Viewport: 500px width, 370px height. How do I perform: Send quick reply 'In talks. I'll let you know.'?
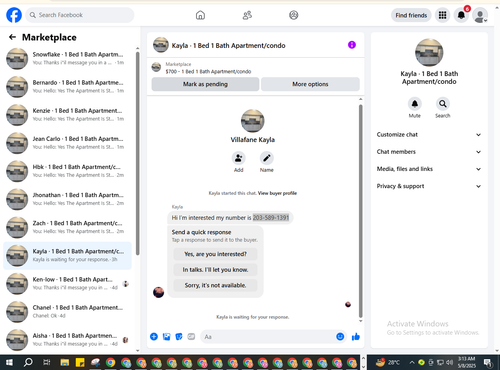click(x=215, y=270)
